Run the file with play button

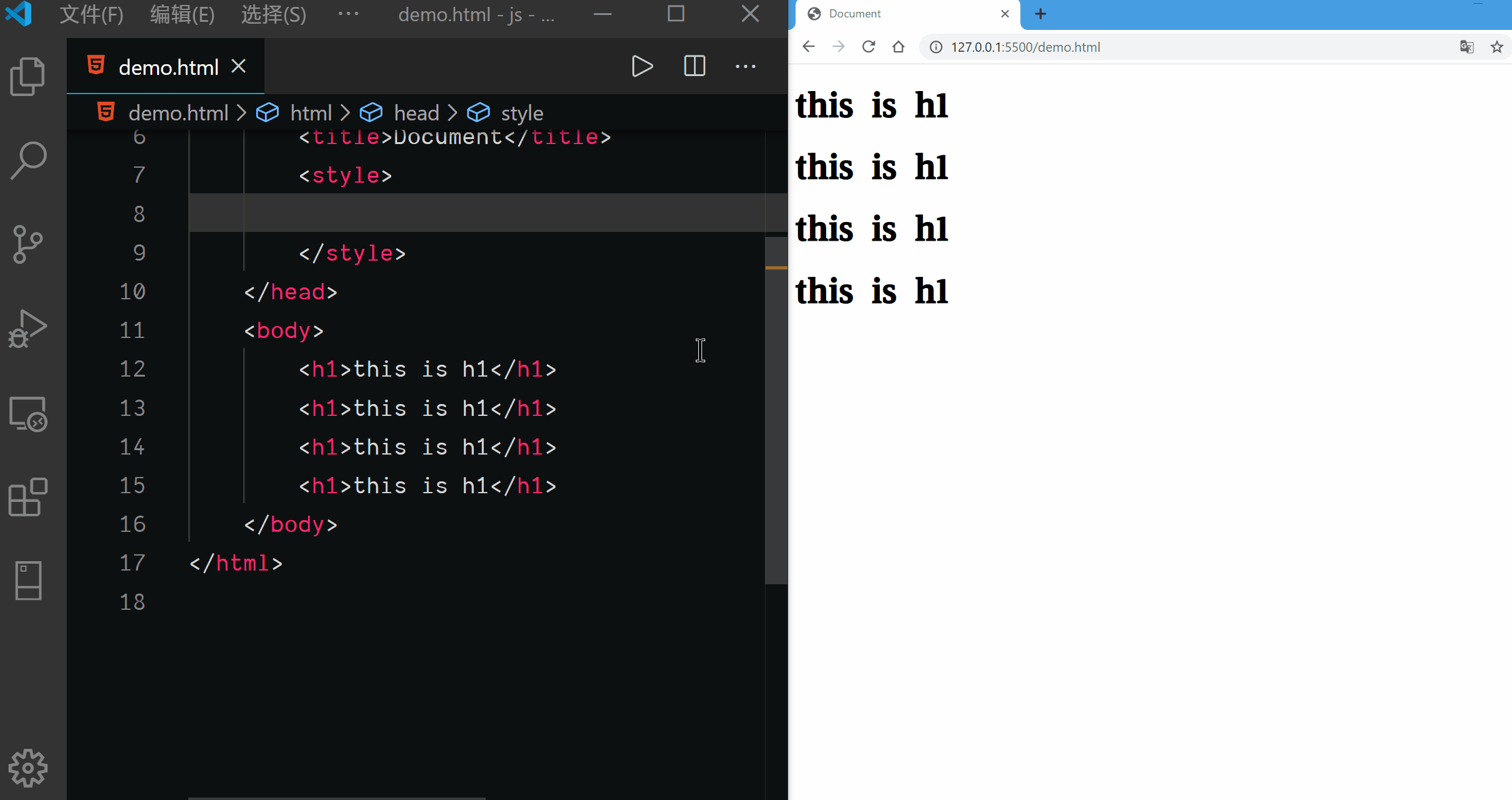pos(642,66)
